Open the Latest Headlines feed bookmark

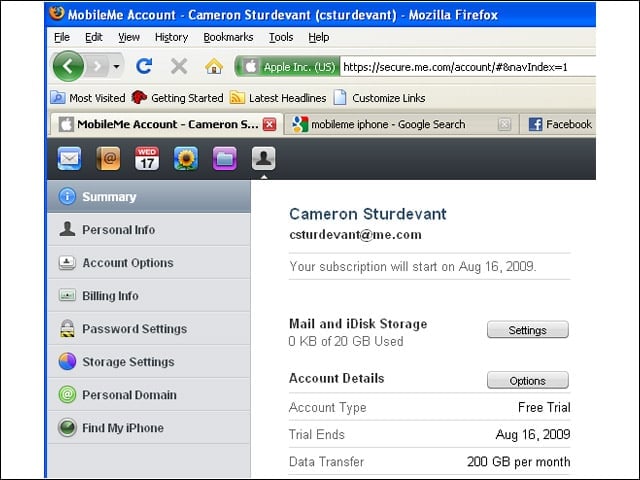(278, 98)
